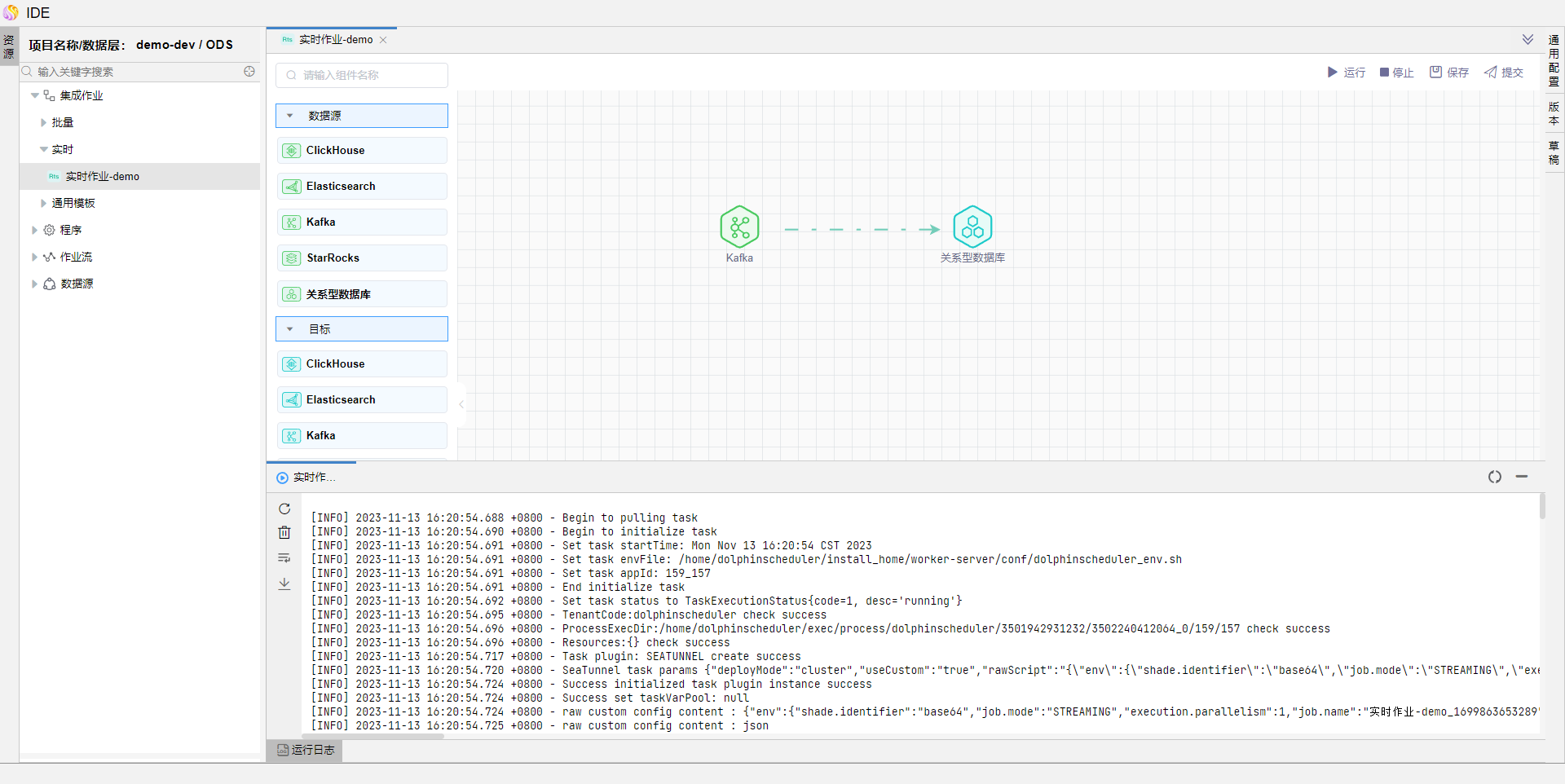
Task: Download the log file
Action: [284, 584]
